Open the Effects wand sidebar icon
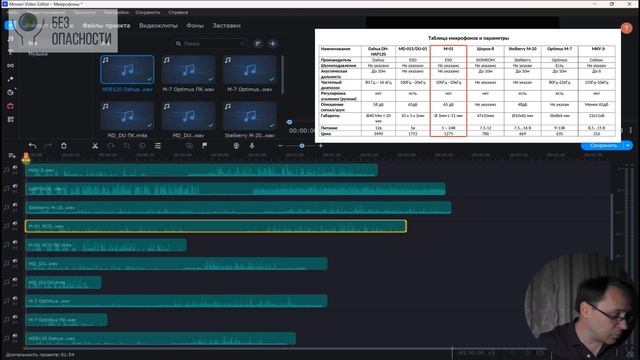The image size is (640, 360). 11,79
